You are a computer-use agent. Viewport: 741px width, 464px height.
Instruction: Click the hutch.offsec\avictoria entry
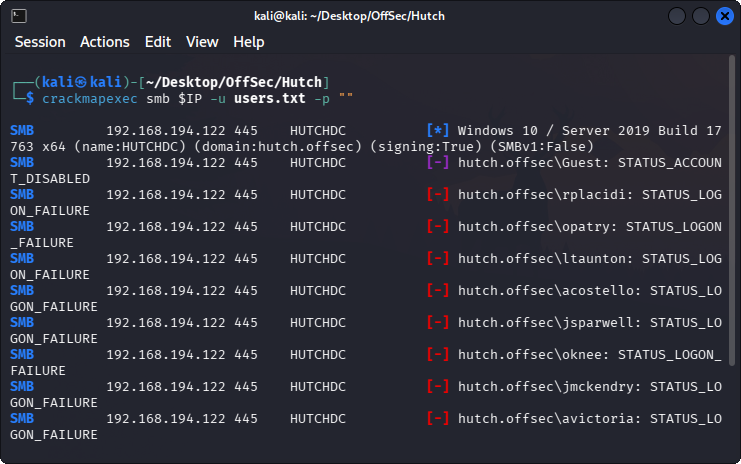(550, 419)
